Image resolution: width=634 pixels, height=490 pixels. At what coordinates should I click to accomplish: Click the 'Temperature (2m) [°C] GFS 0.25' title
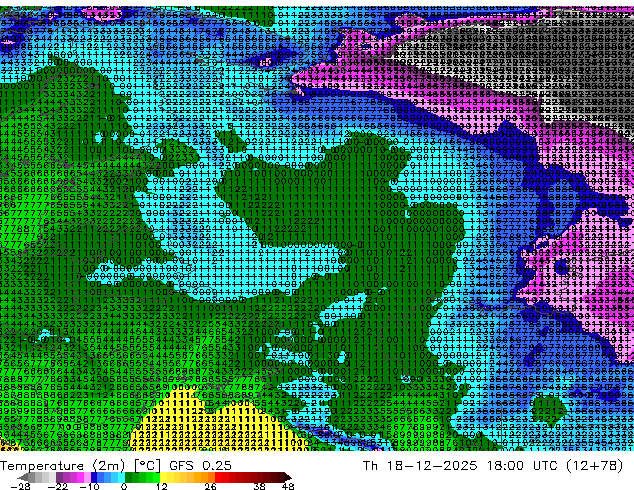click(x=116, y=465)
